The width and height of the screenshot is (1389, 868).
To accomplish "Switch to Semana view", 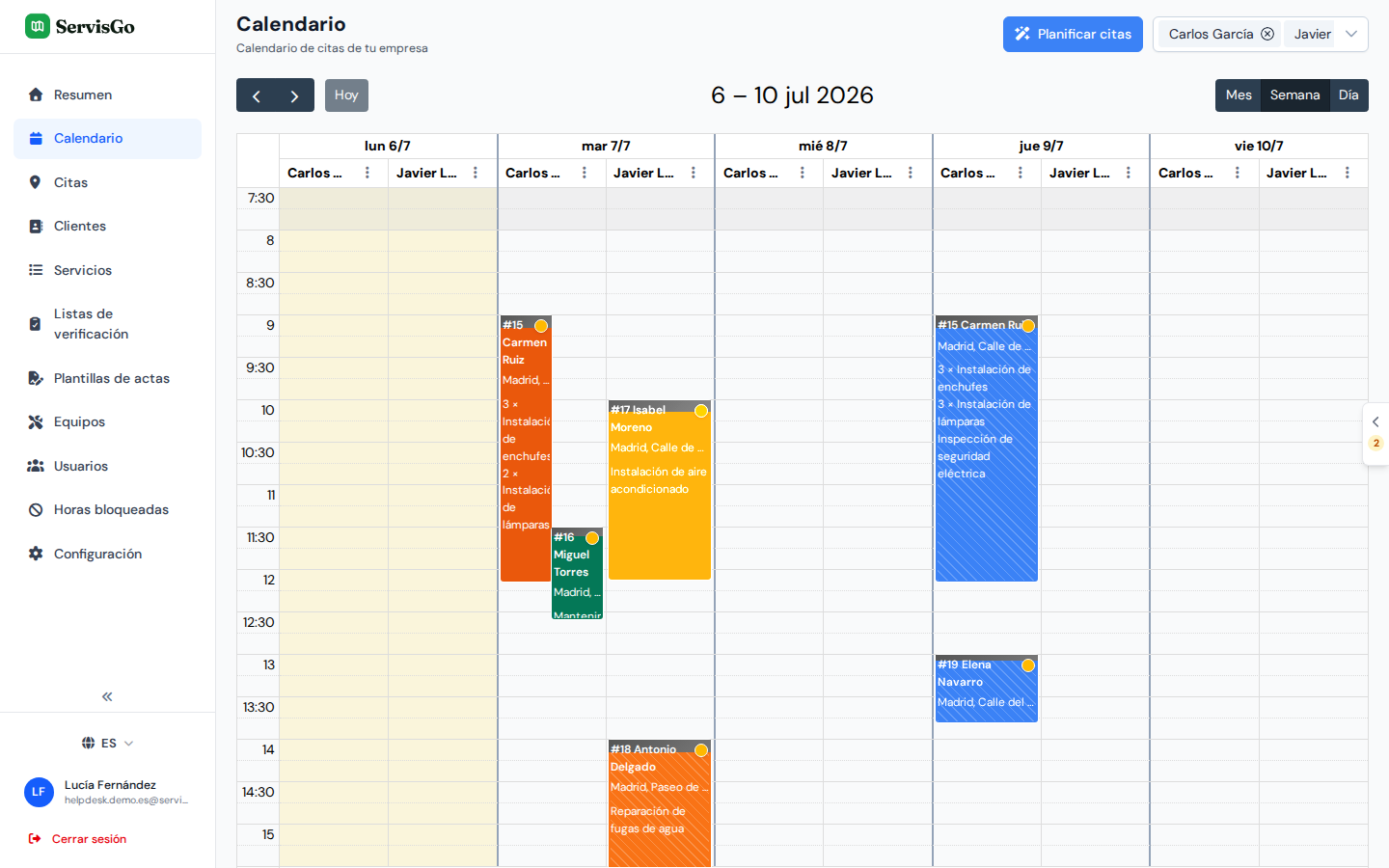I will click(x=1294, y=95).
